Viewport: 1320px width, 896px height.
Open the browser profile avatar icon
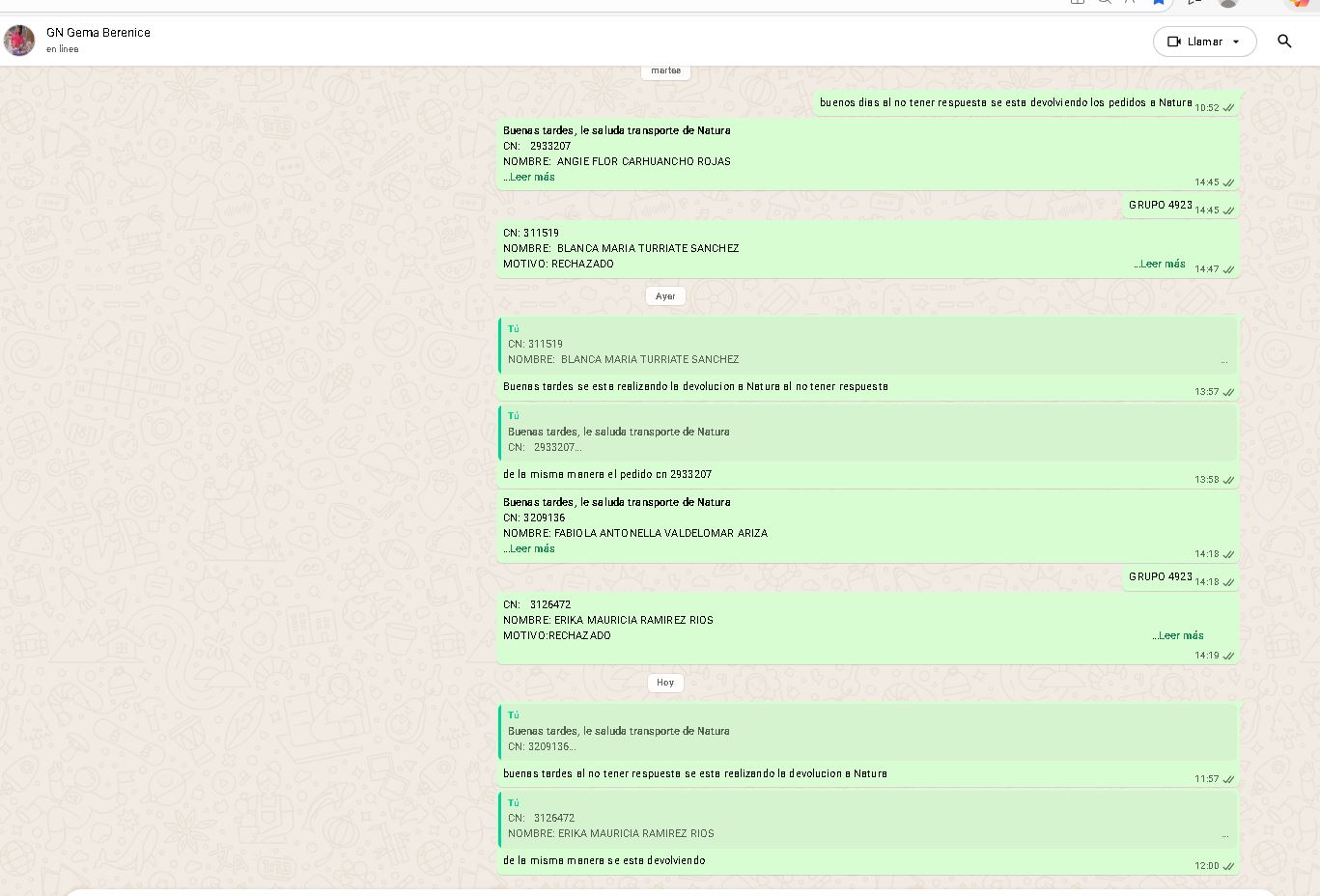coord(1228,3)
